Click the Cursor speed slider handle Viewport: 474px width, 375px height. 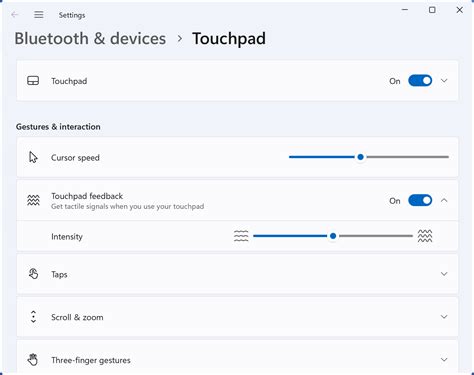click(x=360, y=157)
